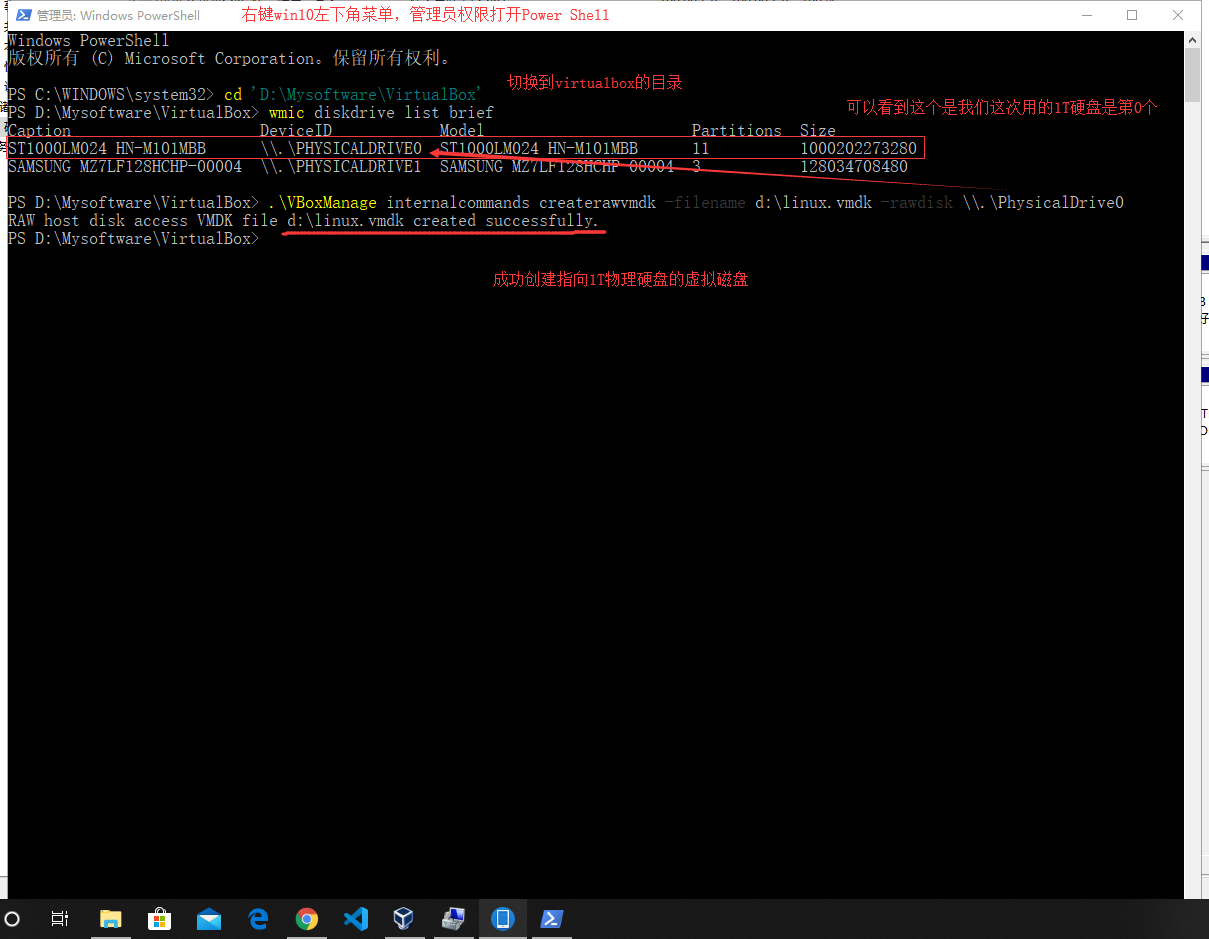The width and height of the screenshot is (1209, 939).
Task: Click the PowerShell taskbar icon
Action: click(x=551, y=918)
